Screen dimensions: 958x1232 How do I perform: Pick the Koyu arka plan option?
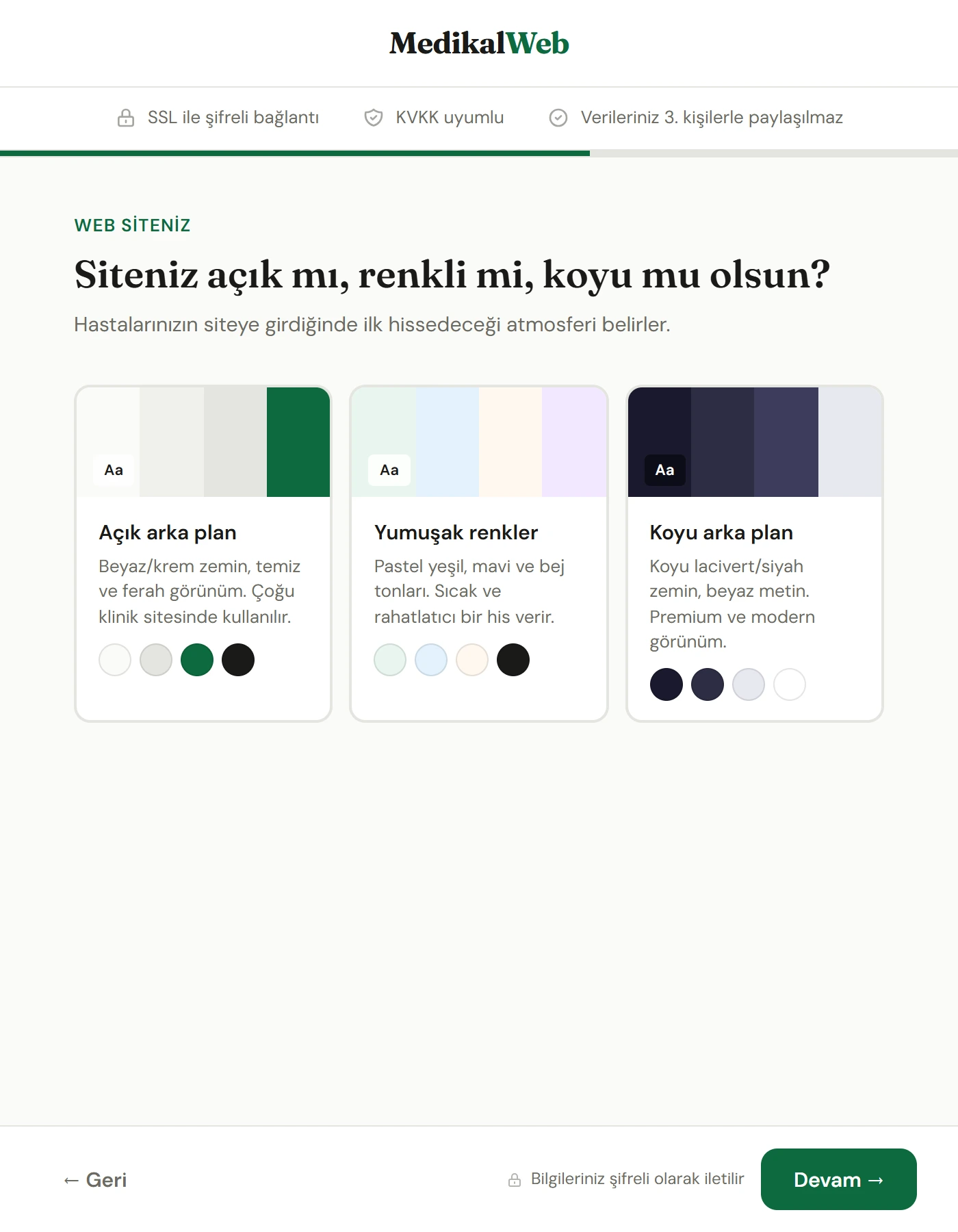click(x=754, y=553)
